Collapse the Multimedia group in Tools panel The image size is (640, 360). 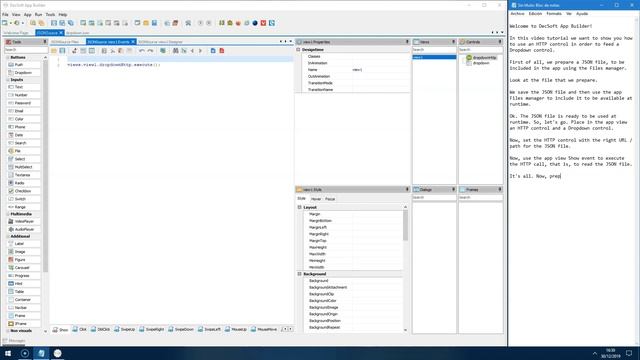point(8,214)
